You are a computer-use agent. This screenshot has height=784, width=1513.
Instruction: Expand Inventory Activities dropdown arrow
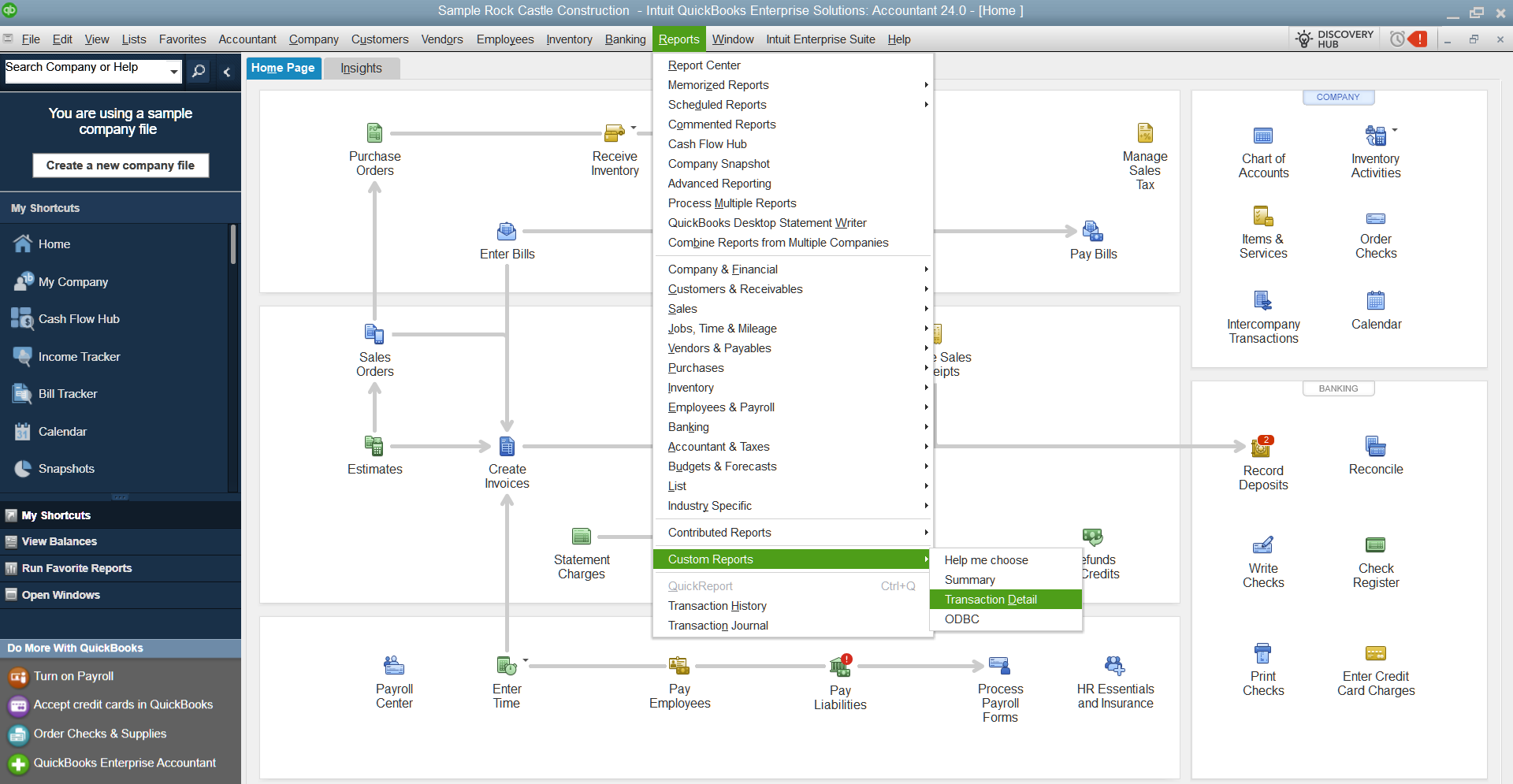(x=1395, y=130)
